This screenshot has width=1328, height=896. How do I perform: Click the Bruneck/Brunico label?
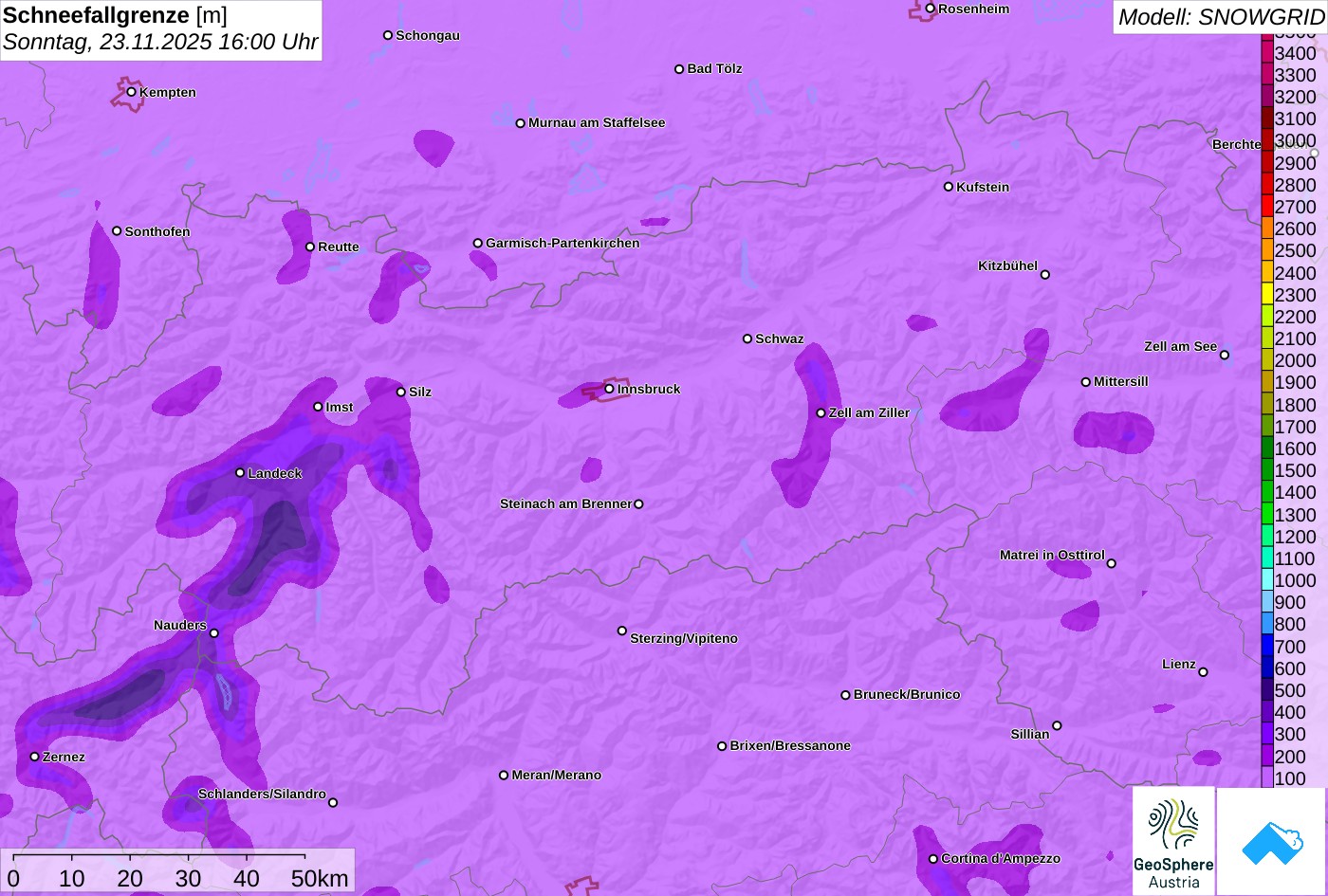click(x=907, y=695)
